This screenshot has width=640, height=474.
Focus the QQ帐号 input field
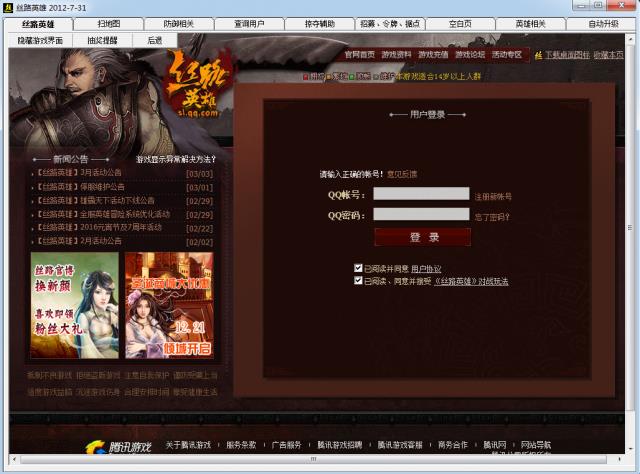[421, 194]
